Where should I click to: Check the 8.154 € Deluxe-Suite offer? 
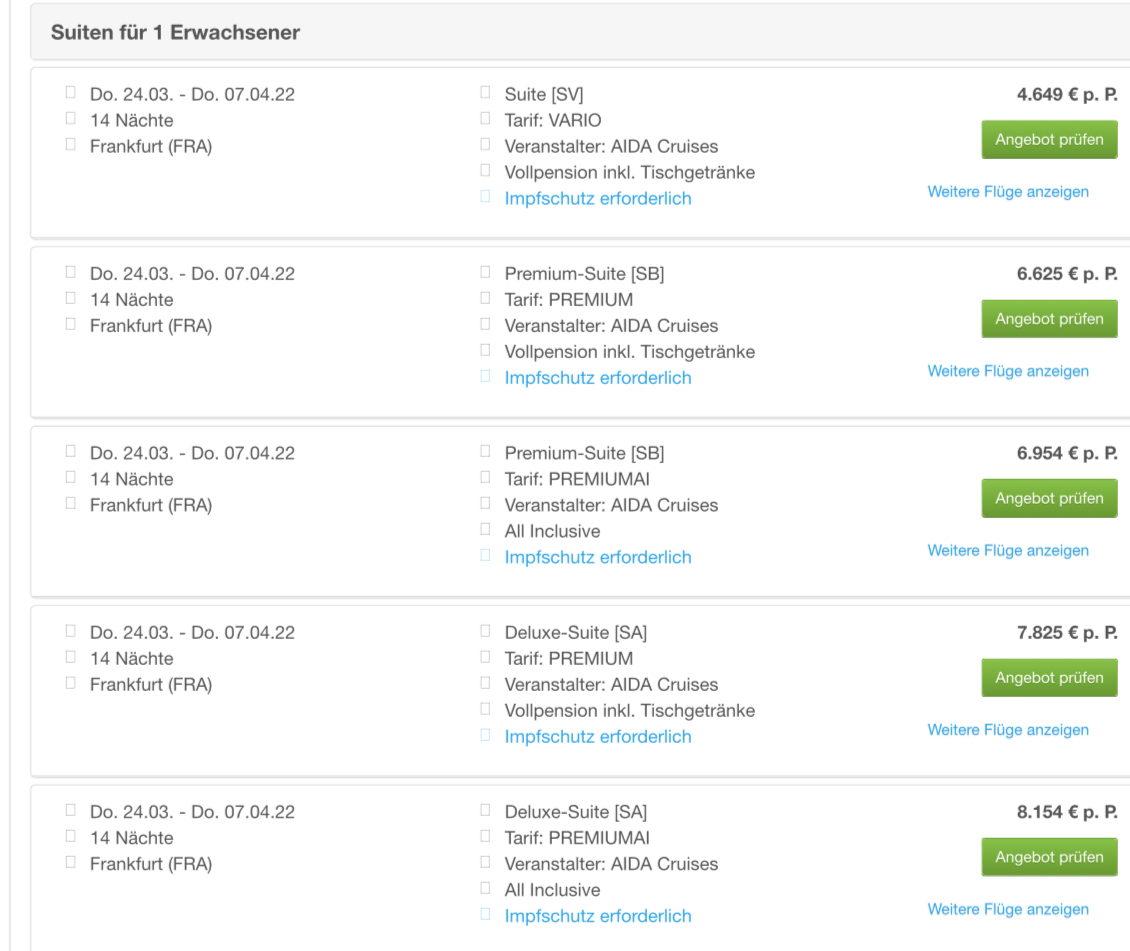point(1049,857)
